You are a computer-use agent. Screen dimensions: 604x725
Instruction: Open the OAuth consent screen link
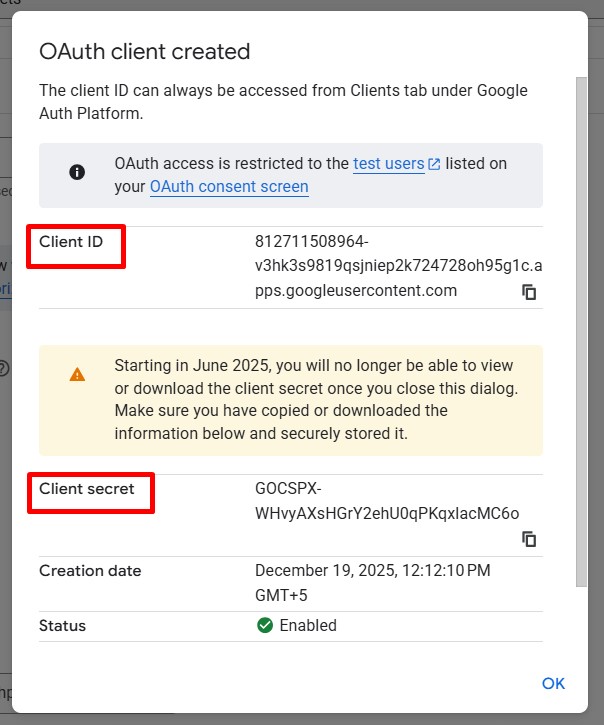[x=229, y=186]
